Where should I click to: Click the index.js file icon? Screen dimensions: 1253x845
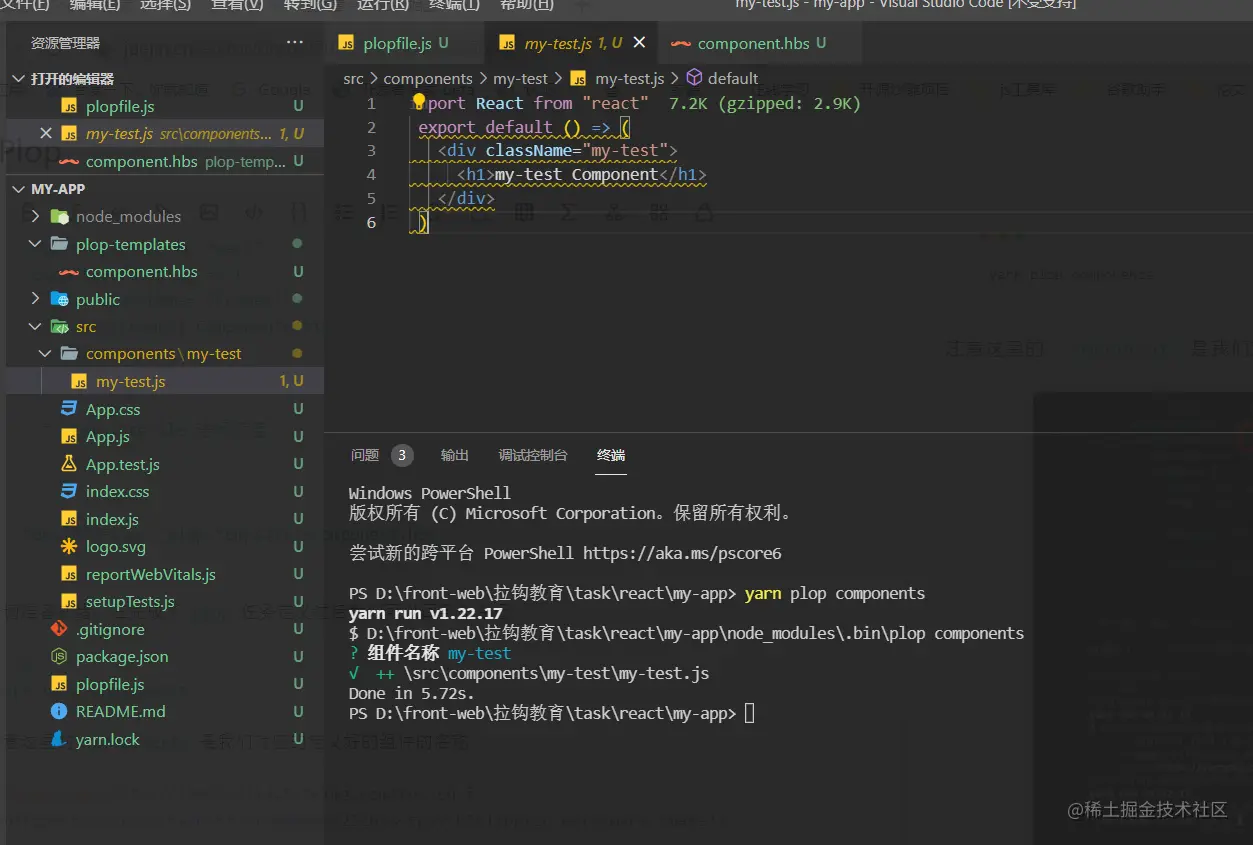[69, 519]
